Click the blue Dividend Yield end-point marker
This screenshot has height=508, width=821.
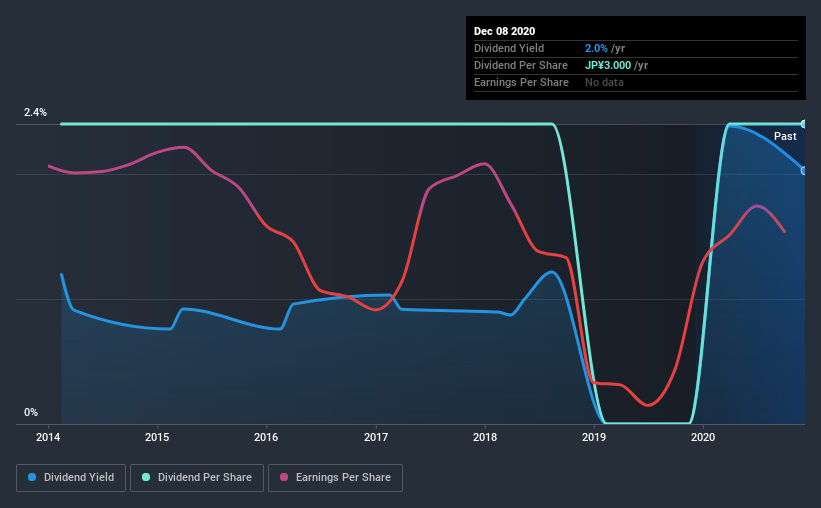(804, 170)
